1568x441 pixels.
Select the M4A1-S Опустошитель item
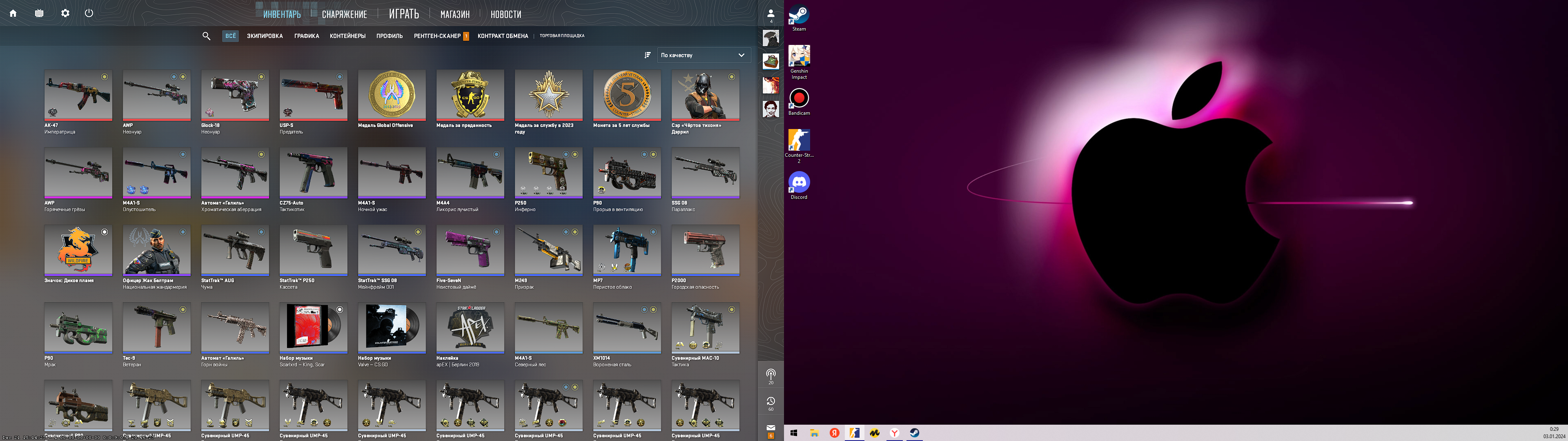click(x=156, y=180)
